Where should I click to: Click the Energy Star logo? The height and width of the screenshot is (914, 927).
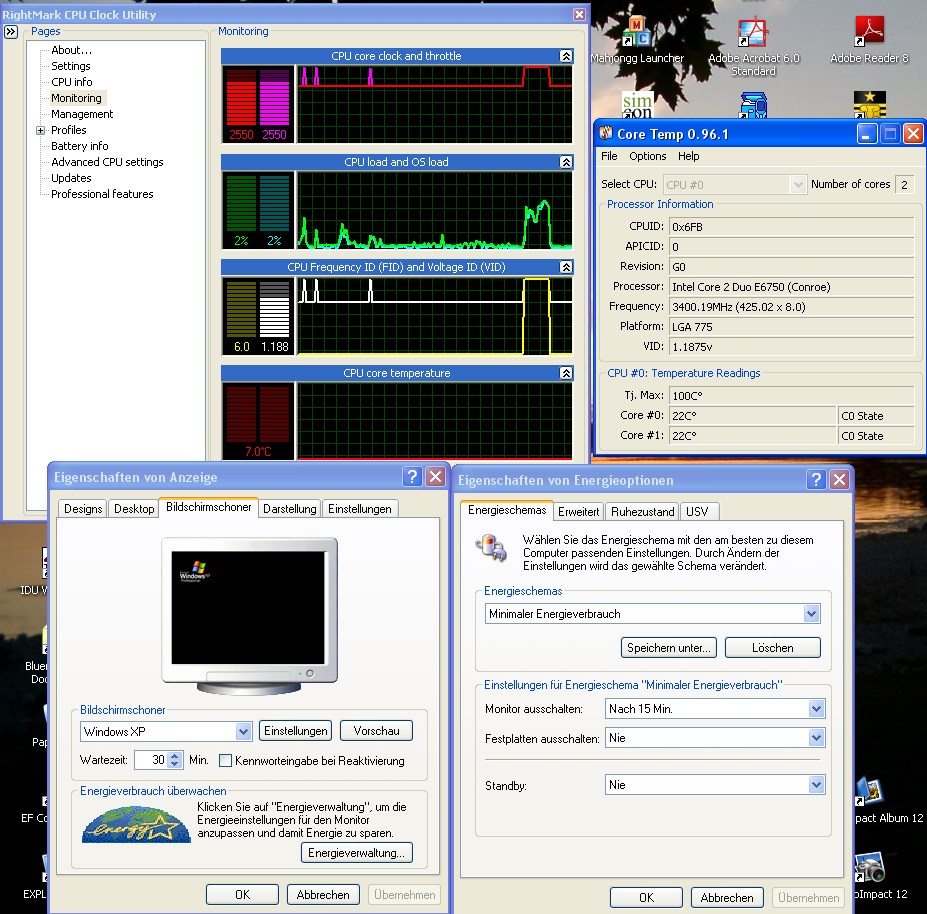(x=136, y=824)
